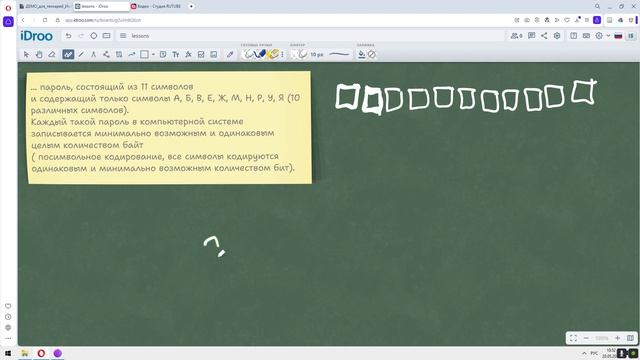Viewport: 640px width, 360px height.
Task: Open a new browser tab
Action: click(x=191, y=6)
